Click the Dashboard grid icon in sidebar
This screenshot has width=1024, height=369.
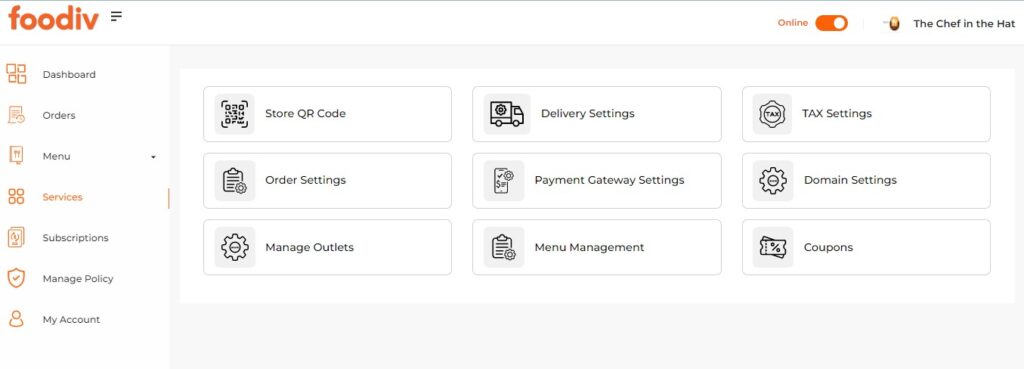tap(16, 74)
